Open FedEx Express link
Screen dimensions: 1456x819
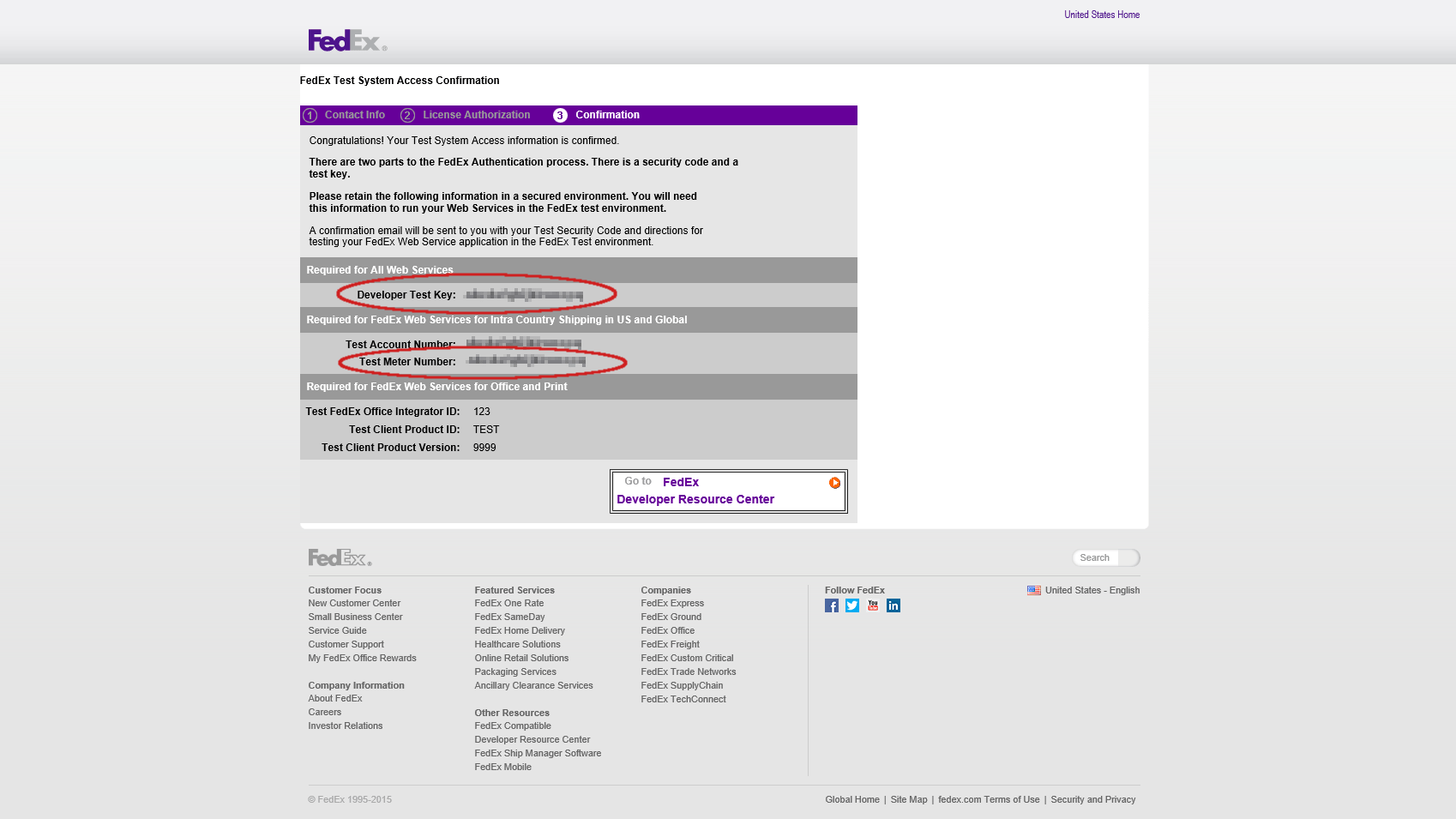coord(672,603)
